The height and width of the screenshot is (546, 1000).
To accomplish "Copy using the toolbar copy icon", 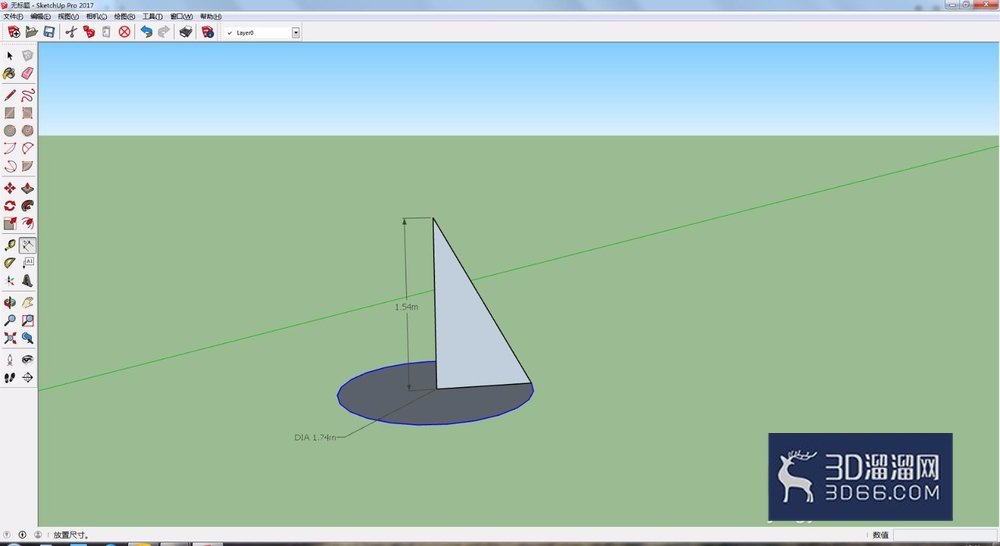I will tap(89, 32).
